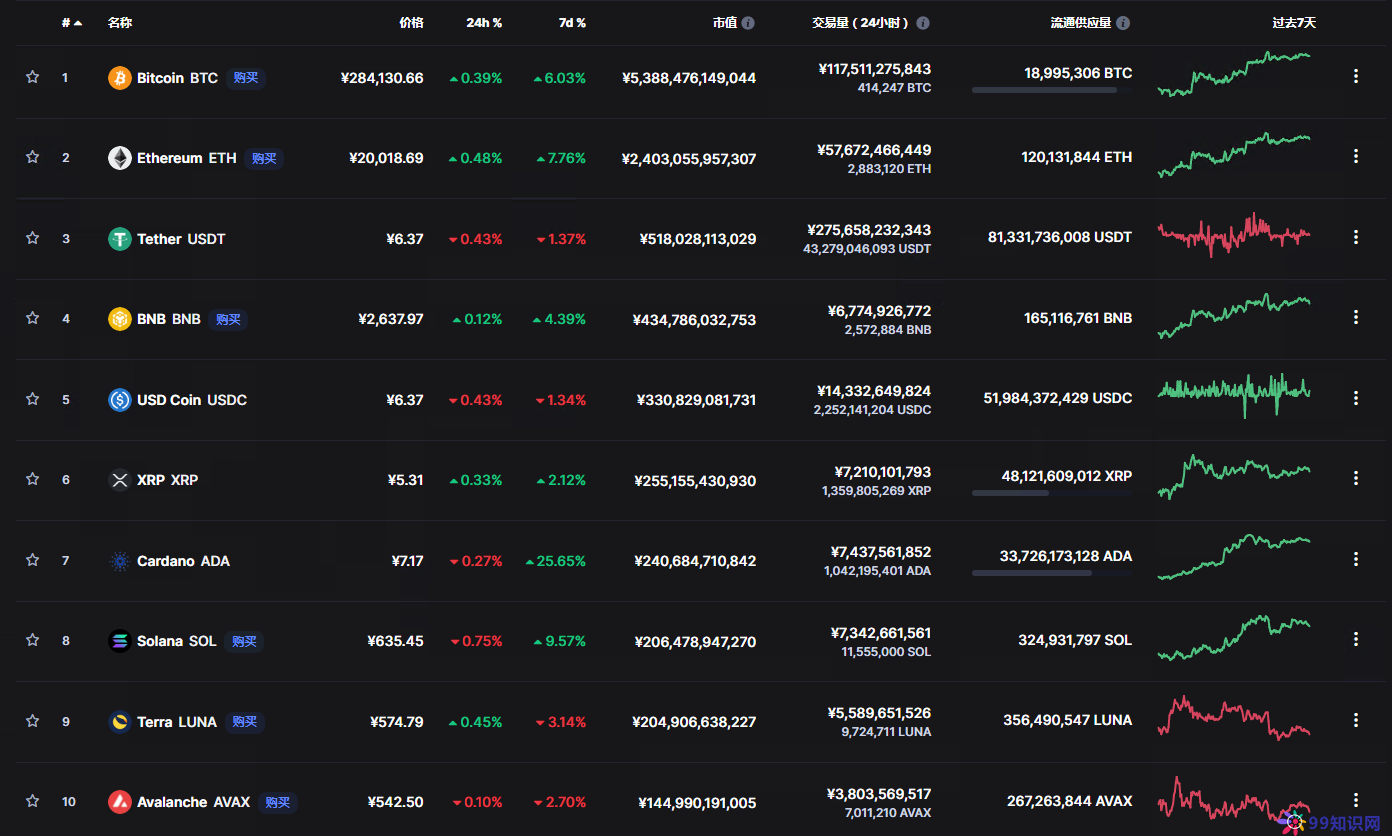Viewport: 1392px width, 836px height.
Task: Sort by the 名称 column header
Action: tap(120, 23)
